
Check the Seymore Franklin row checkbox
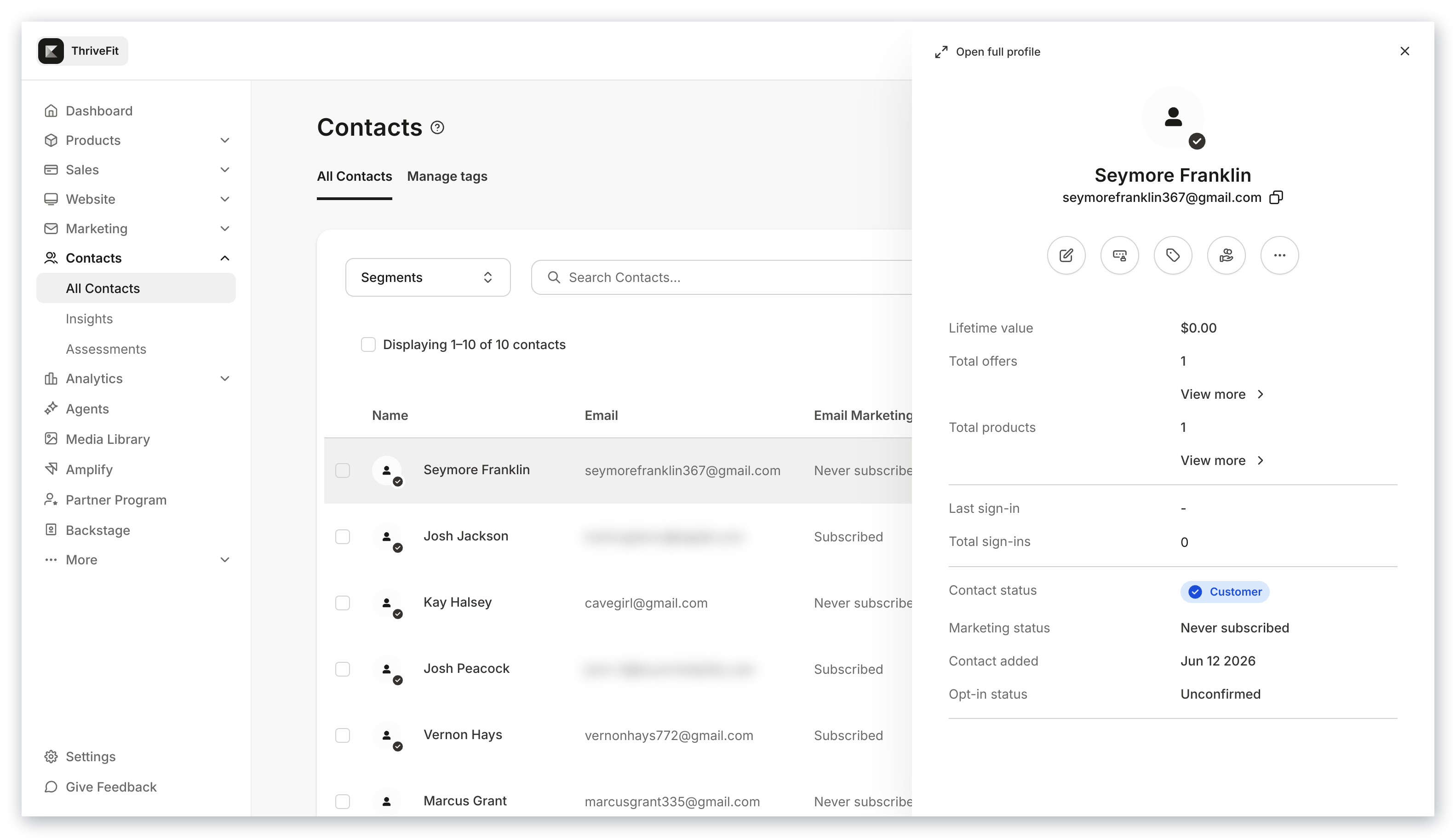(343, 470)
